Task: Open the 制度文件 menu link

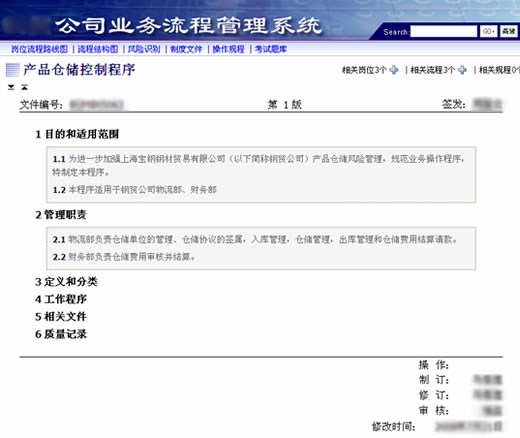Action: (x=186, y=49)
